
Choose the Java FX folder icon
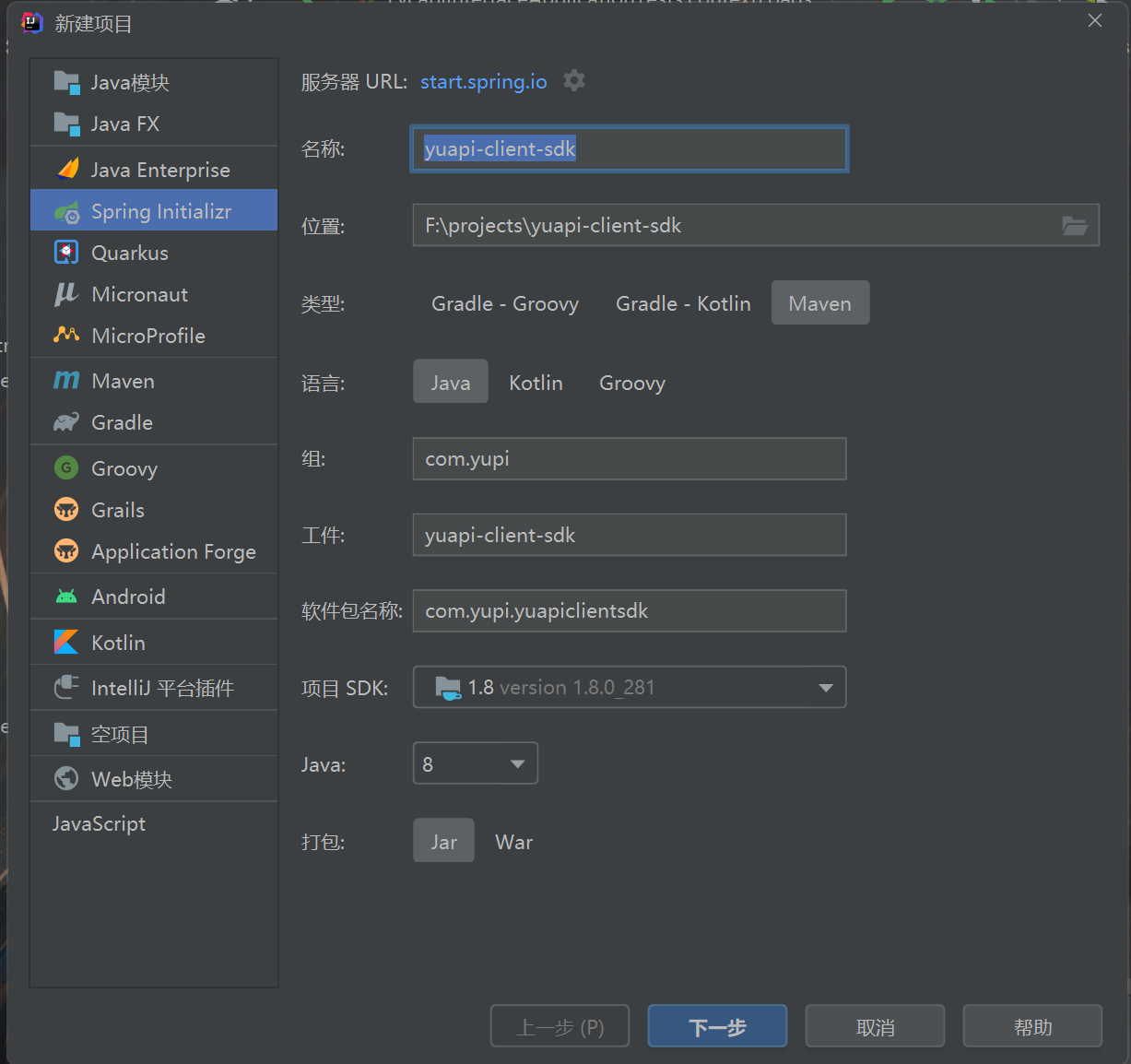66,124
